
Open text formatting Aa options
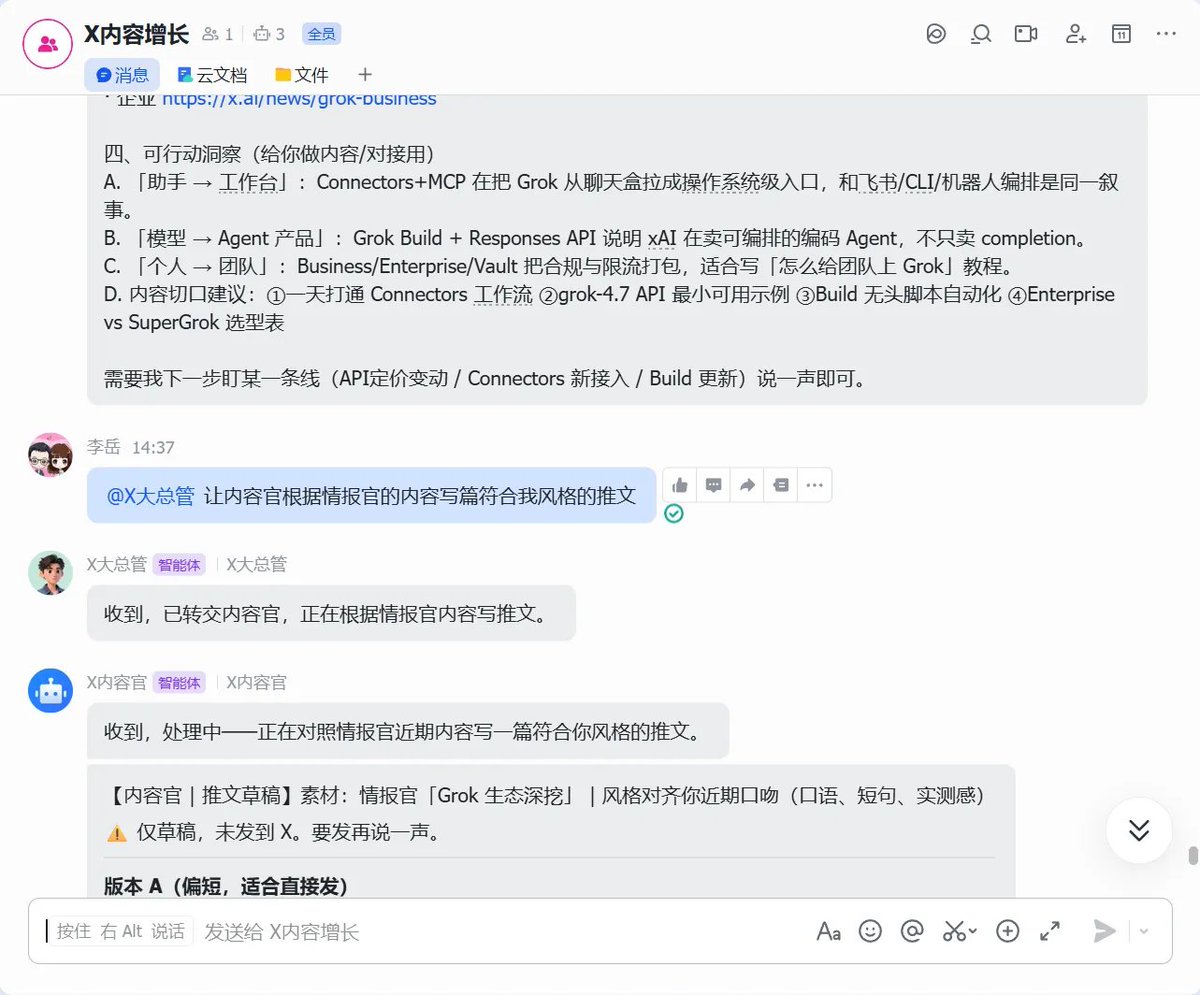(828, 931)
